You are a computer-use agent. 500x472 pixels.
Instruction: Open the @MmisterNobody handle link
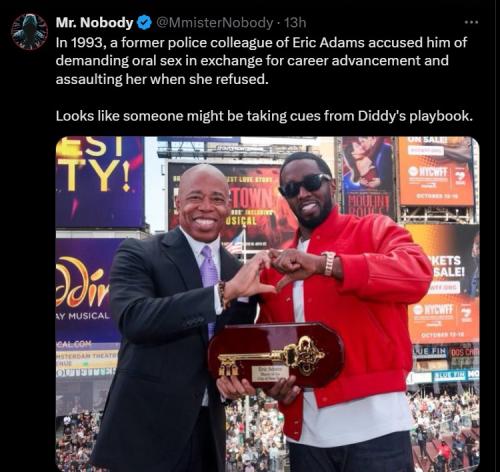click(x=214, y=23)
